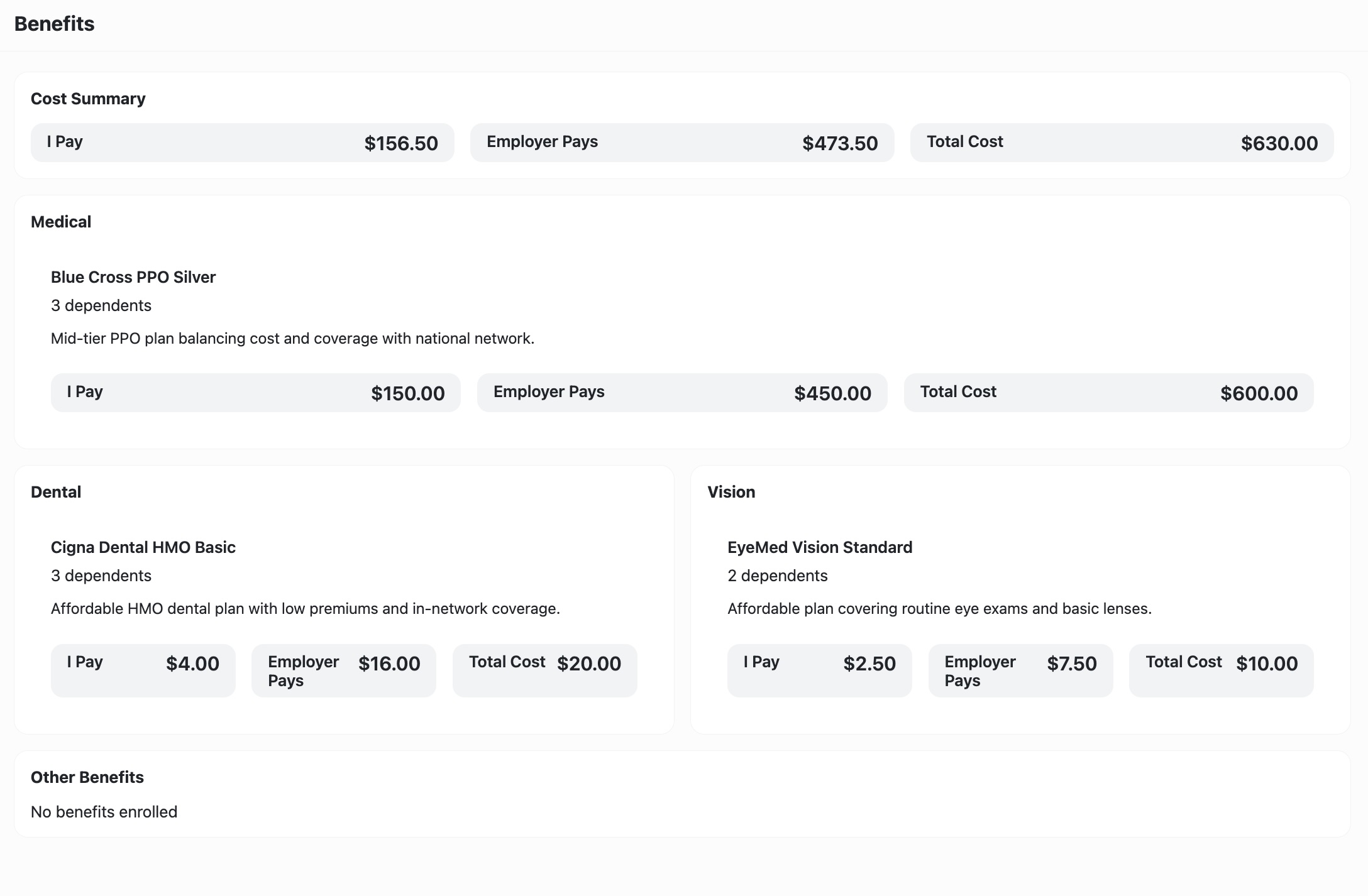The image size is (1368, 896).
Task: Open the Other Benefits section
Action: (87, 777)
